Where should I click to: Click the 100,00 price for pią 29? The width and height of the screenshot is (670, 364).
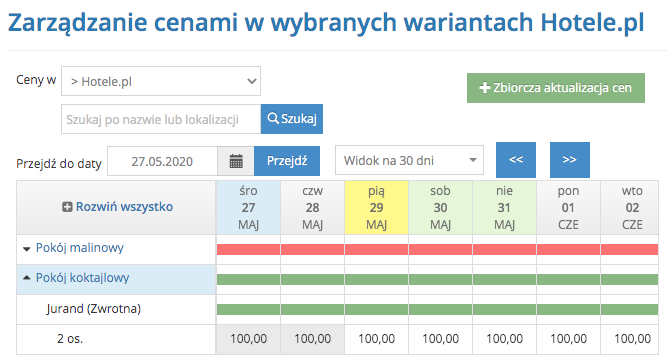[376, 339]
